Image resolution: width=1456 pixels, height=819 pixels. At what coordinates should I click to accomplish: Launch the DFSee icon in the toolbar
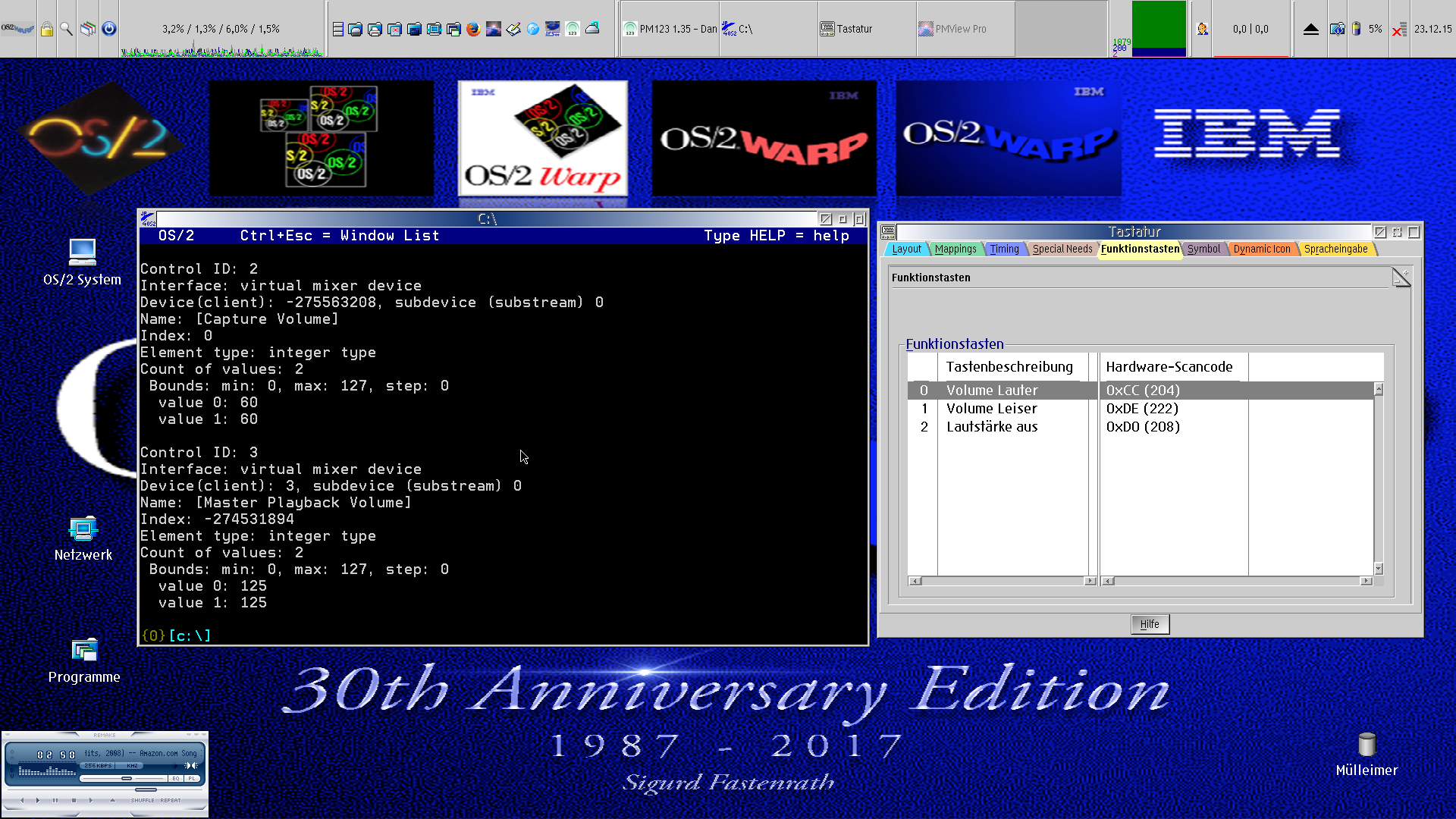553,29
